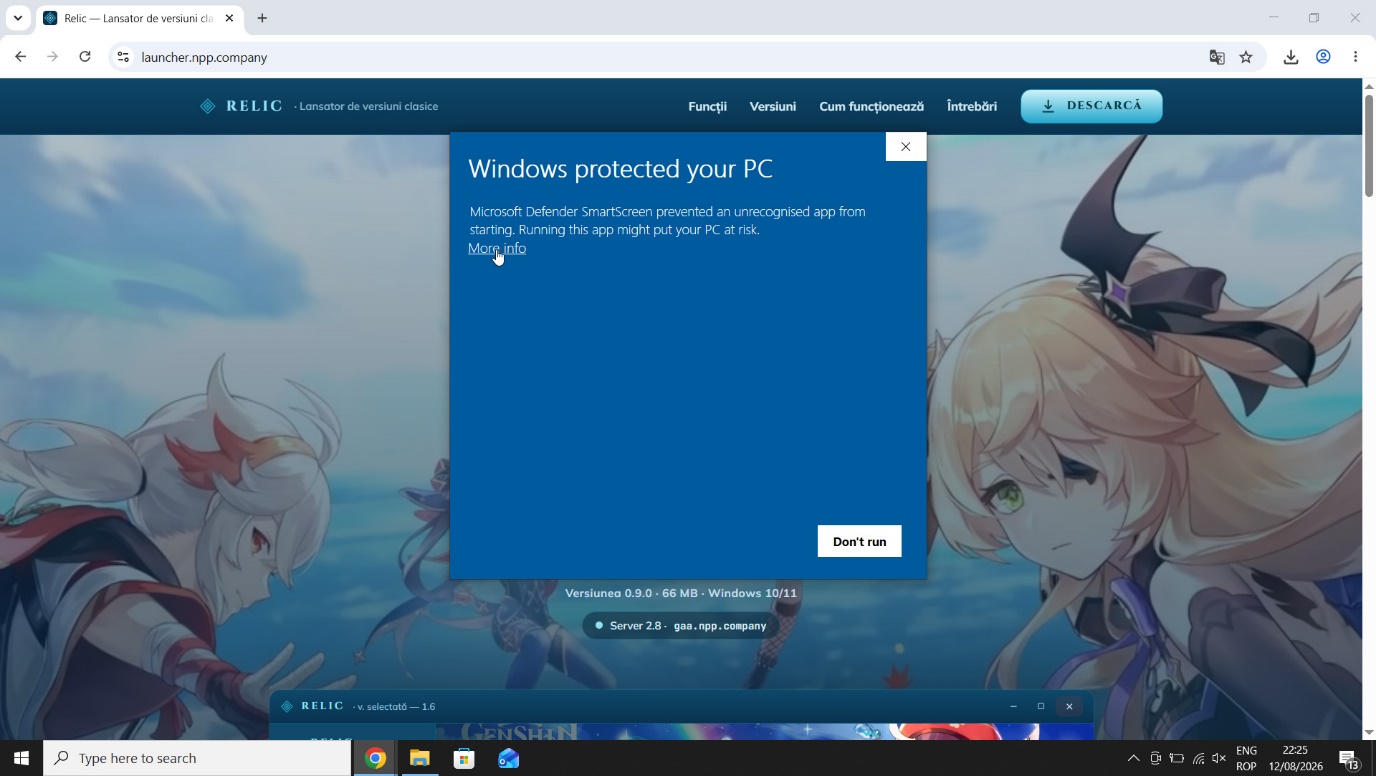Click the Don't run button

click(859, 541)
